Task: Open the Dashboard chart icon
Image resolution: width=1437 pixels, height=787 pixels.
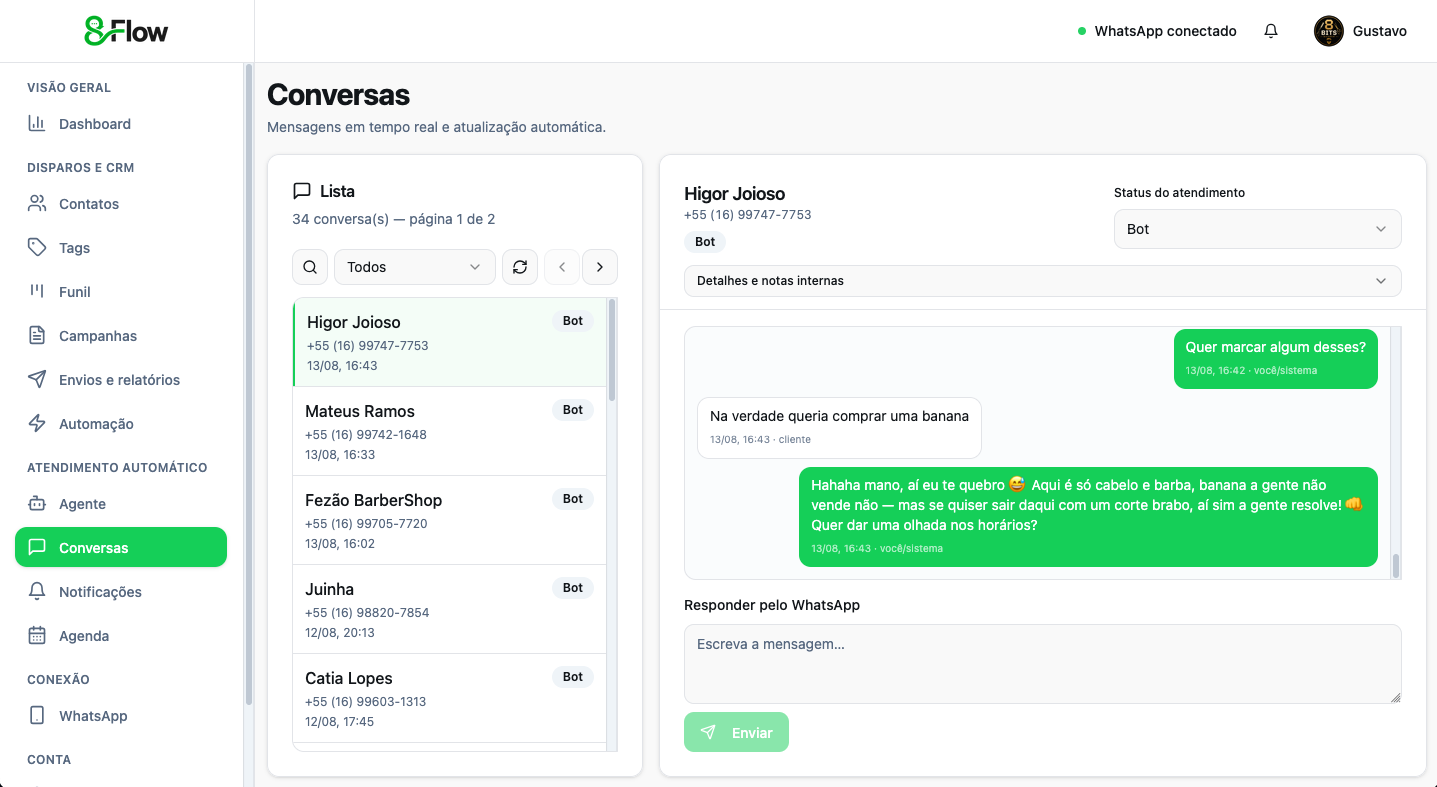Action: click(37, 124)
